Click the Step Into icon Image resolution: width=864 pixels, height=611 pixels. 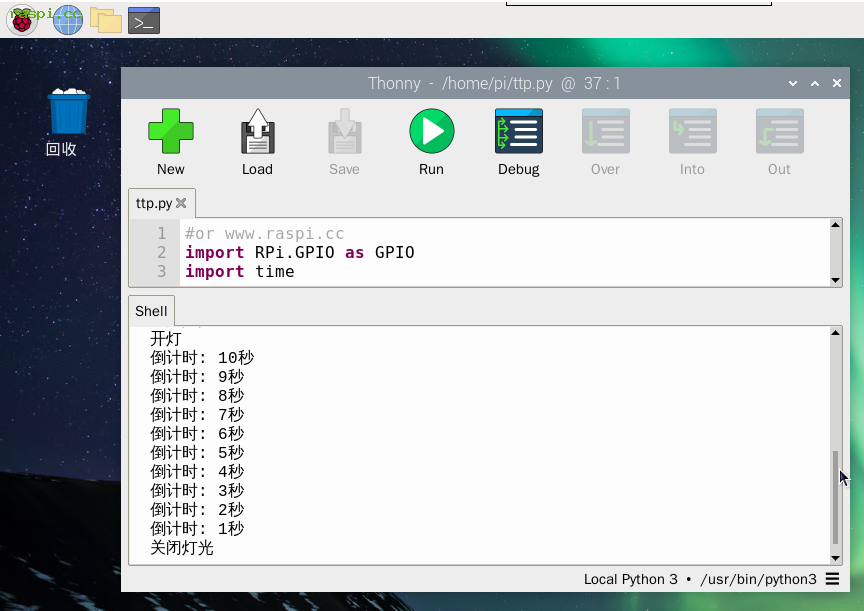pyautogui.click(x=692, y=132)
